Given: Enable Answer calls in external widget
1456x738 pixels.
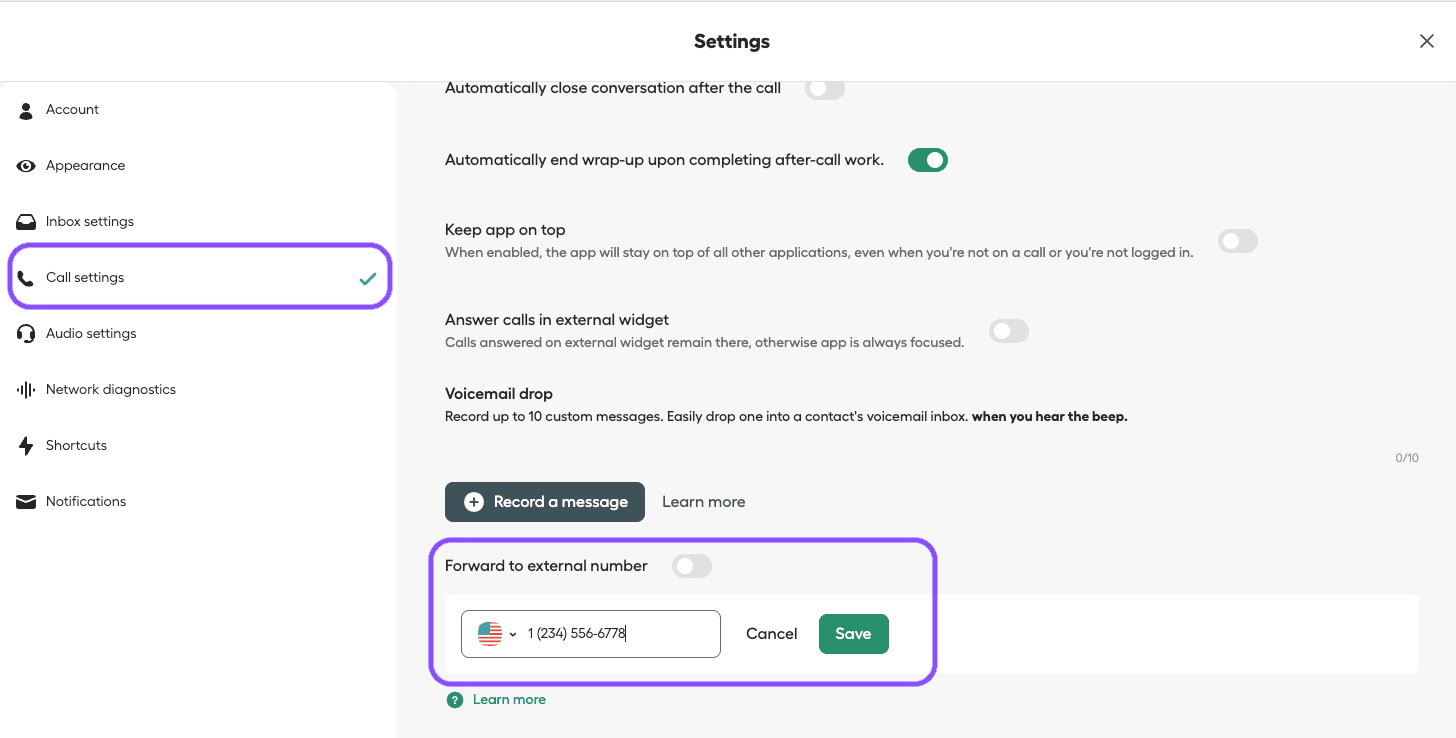Looking at the screenshot, I should (x=1008, y=331).
